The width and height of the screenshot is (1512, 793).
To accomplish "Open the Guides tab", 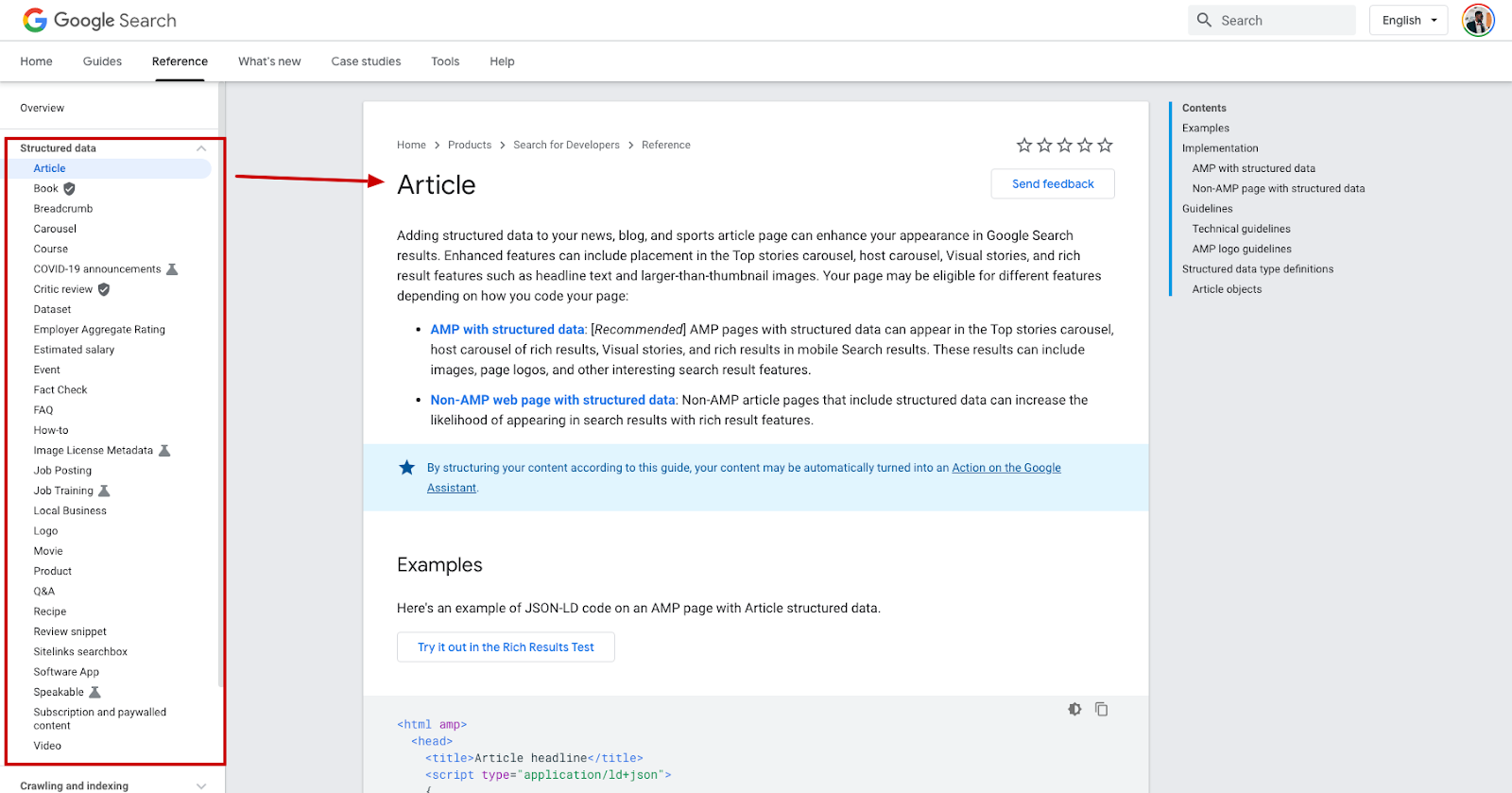I will pos(102,61).
